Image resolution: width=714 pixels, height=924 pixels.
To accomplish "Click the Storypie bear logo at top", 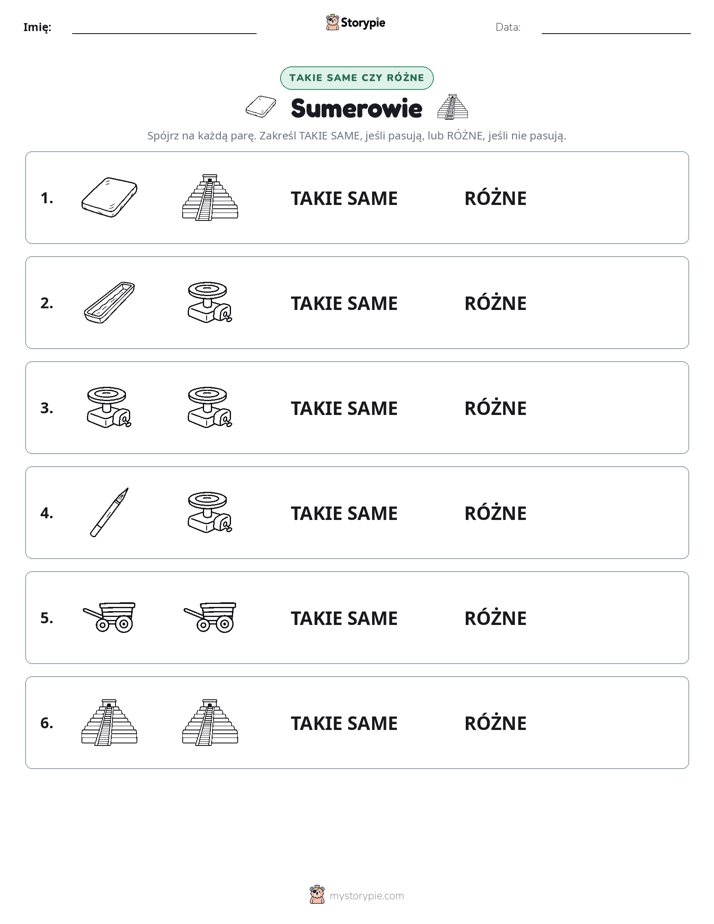I will tap(333, 22).
